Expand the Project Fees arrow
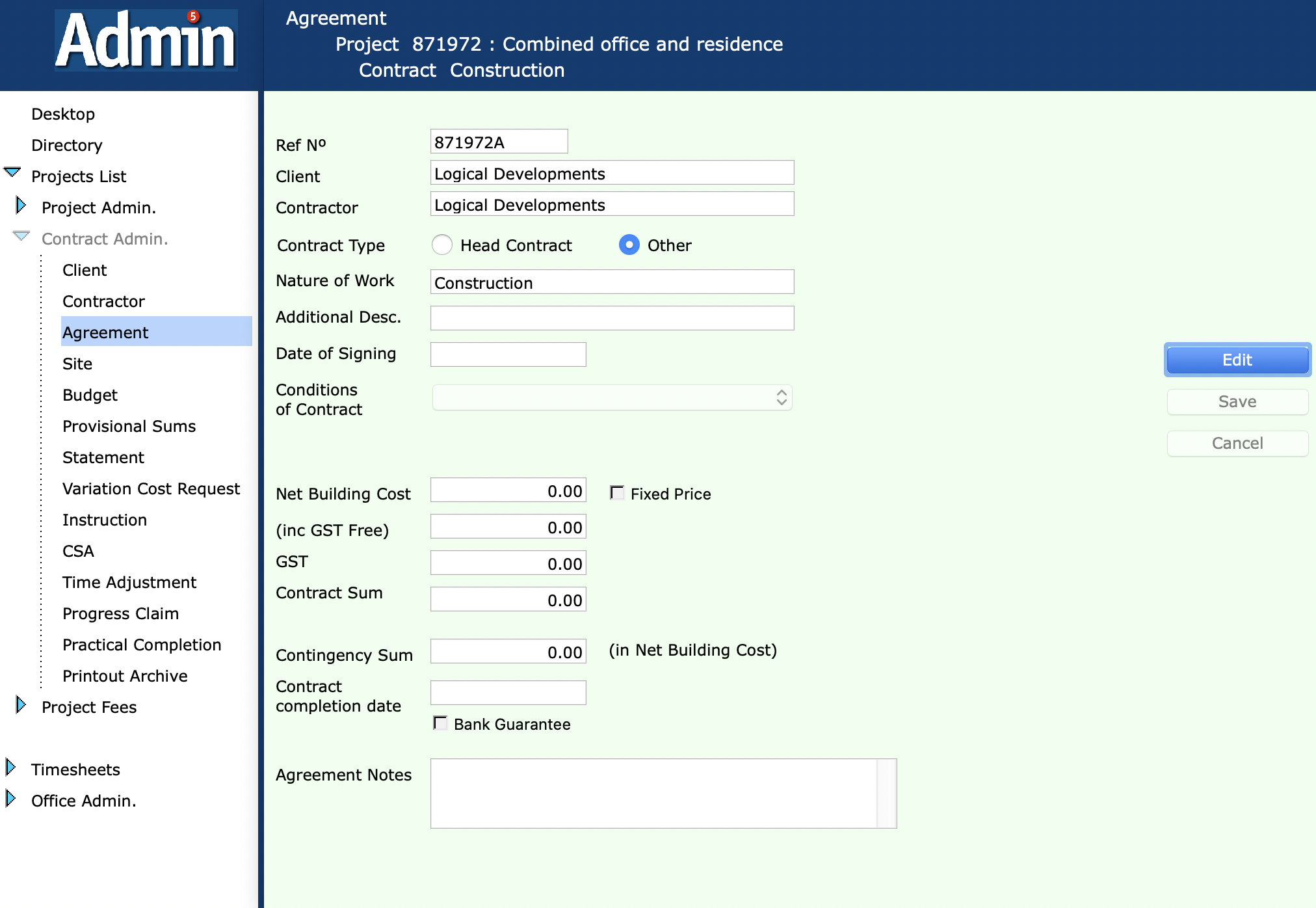 [21, 705]
